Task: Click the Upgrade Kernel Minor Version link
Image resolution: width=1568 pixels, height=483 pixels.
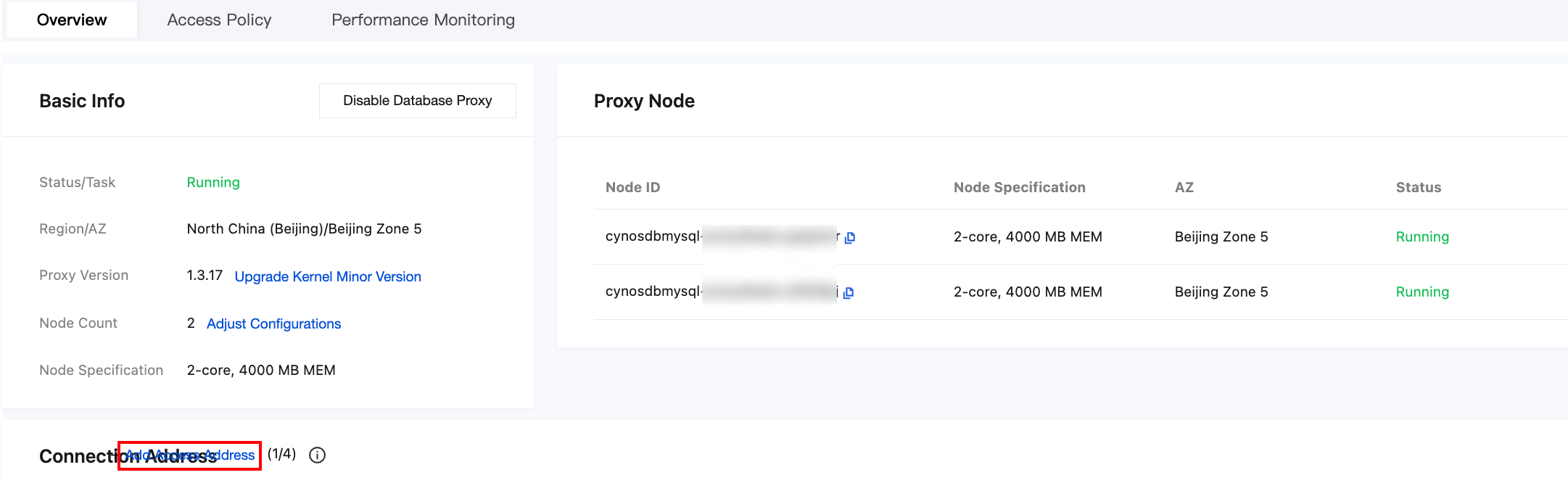Action: click(x=328, y=276)
